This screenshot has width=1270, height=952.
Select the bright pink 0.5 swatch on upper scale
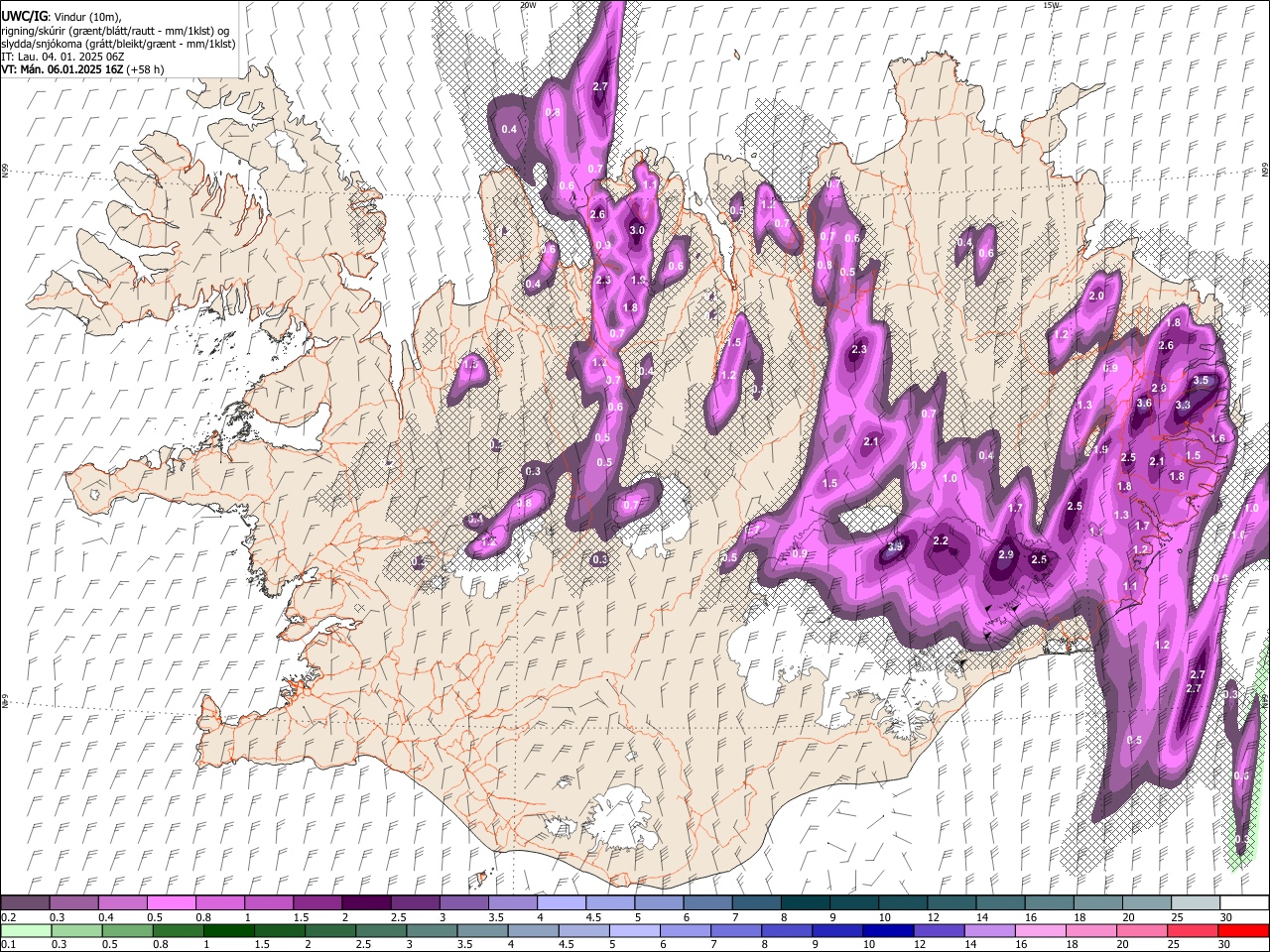[171, 903]
